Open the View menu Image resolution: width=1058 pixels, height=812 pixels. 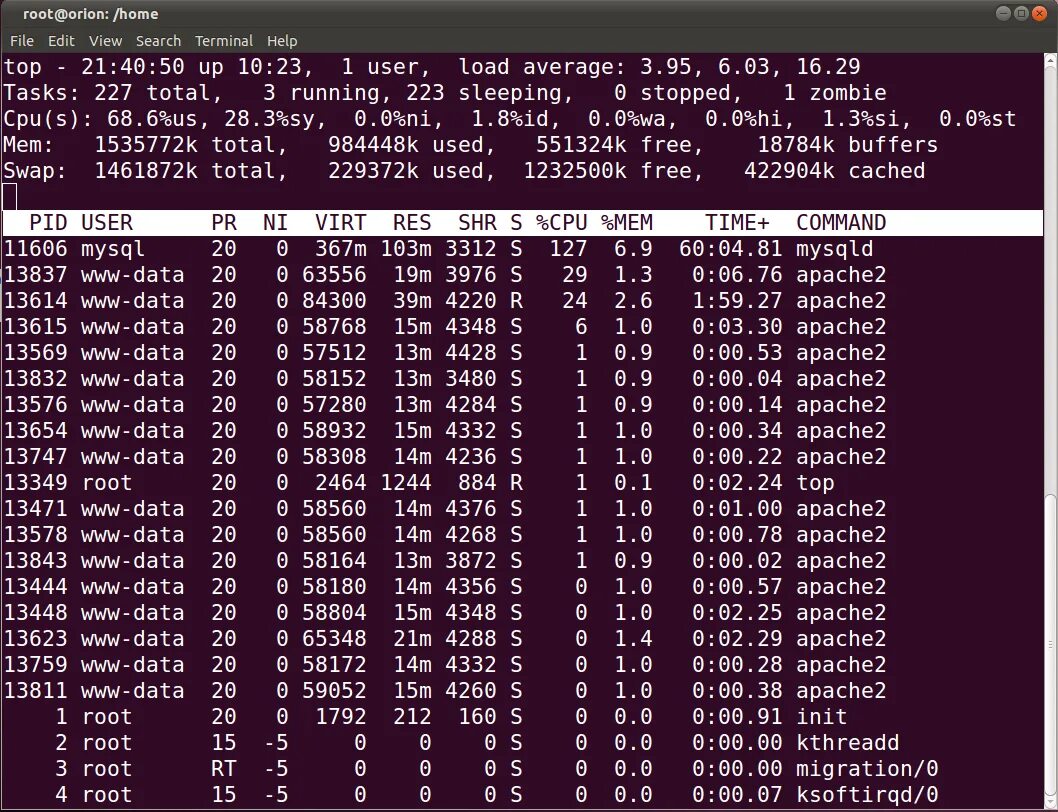point(105,40)
